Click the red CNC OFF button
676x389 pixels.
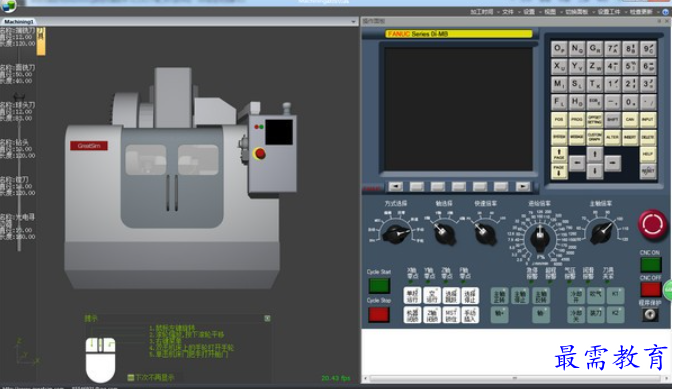coord(651,289)
